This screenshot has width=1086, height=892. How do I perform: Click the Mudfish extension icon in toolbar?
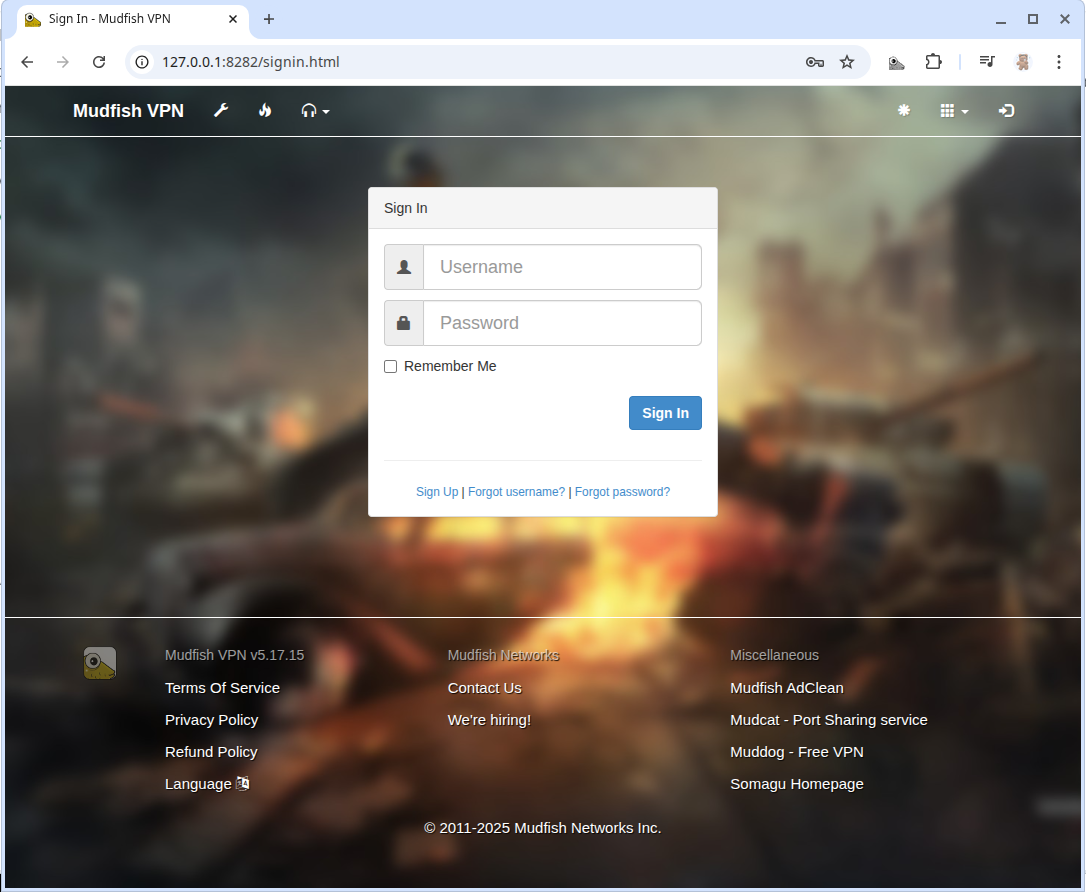[x=896, y=62]
